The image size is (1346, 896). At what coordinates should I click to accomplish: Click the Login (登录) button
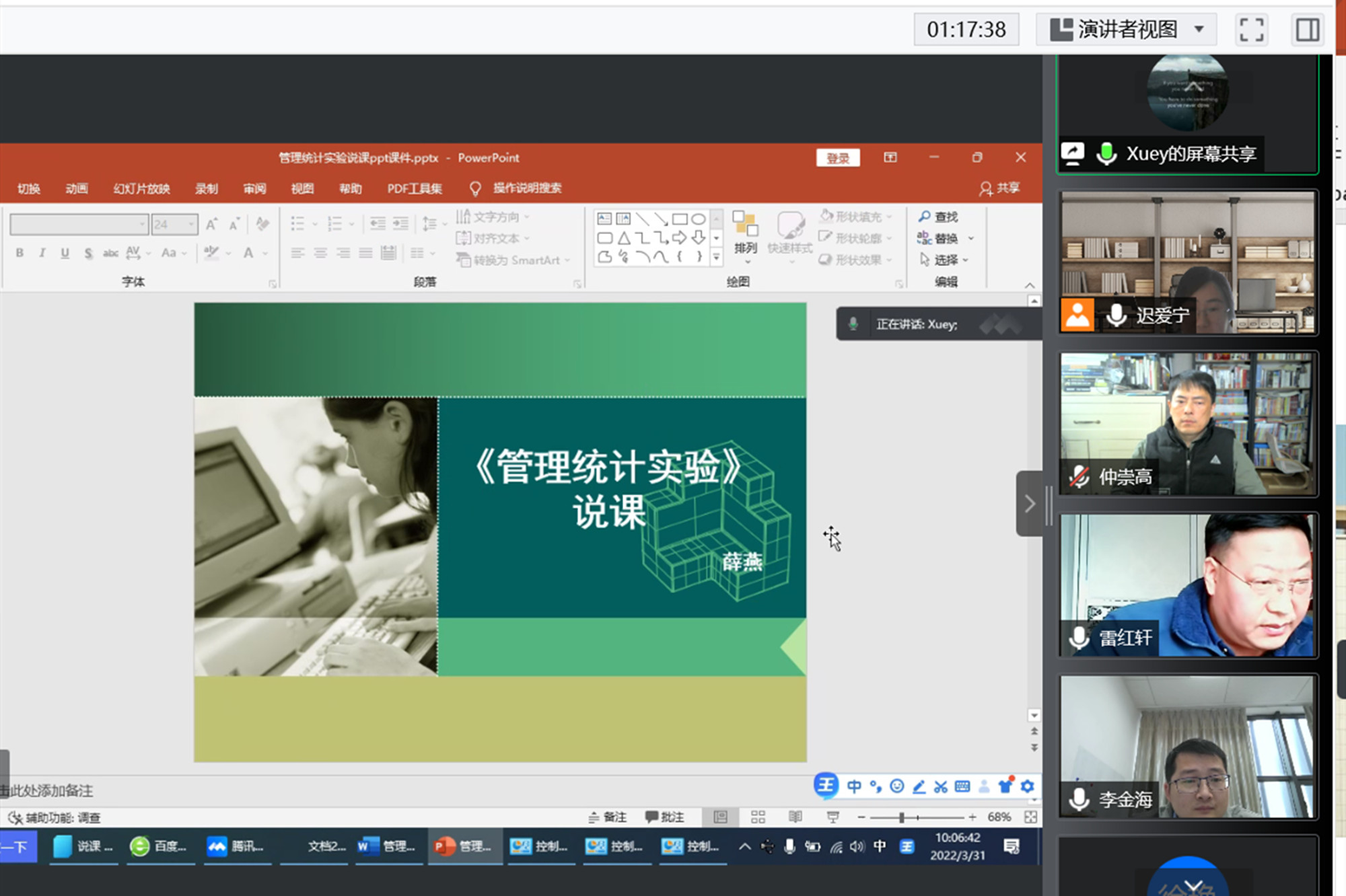(838, 158)
